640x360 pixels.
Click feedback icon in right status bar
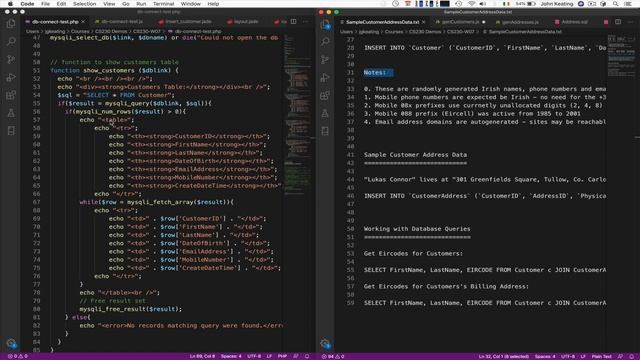coord(620,356)
